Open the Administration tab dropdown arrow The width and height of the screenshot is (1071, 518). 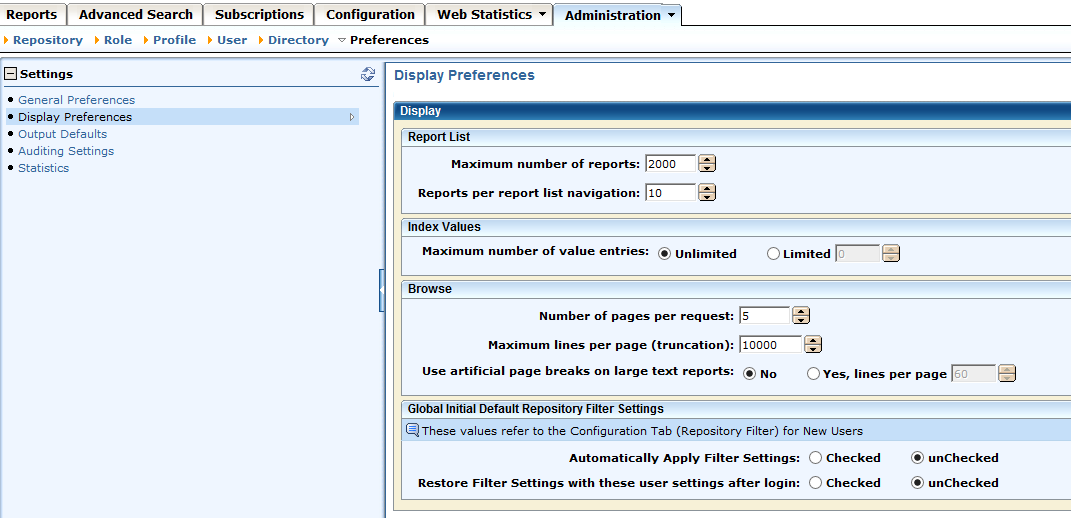[671, 15]
